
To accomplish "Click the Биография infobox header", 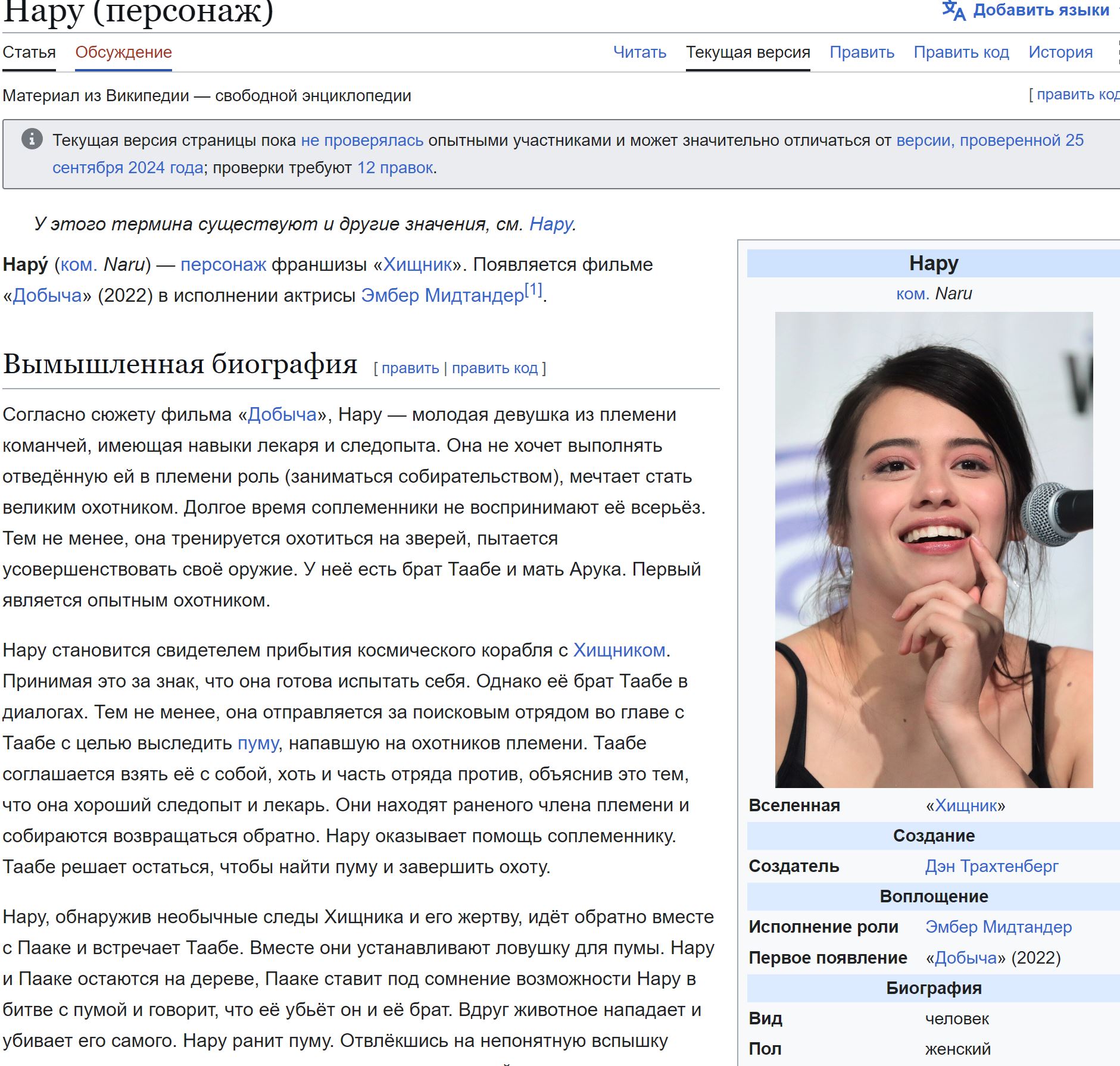I will pyautogui.click(x=934, y=988).
